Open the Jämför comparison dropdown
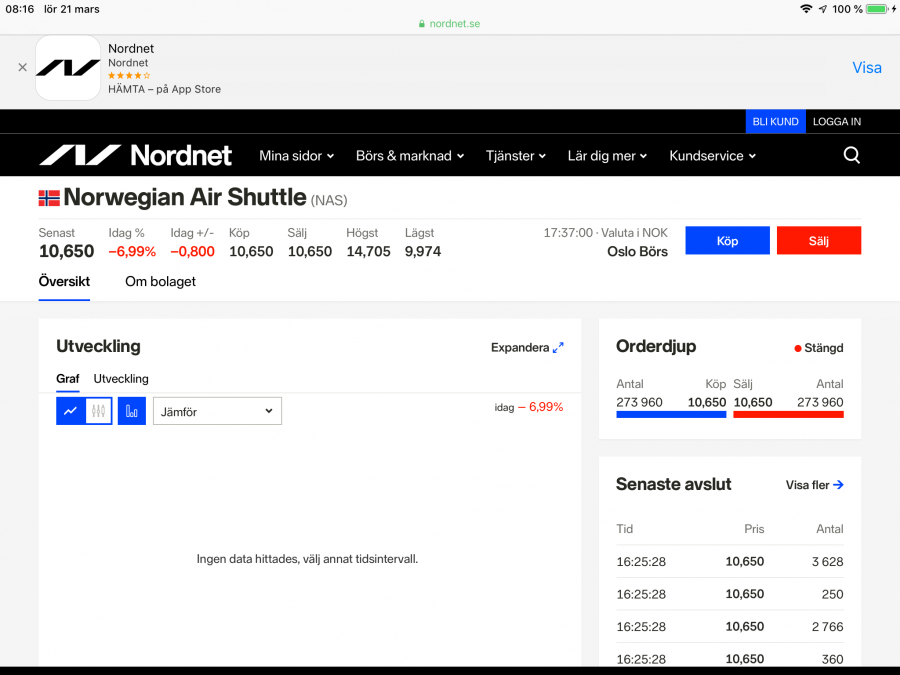 click(x=217, y=411)
